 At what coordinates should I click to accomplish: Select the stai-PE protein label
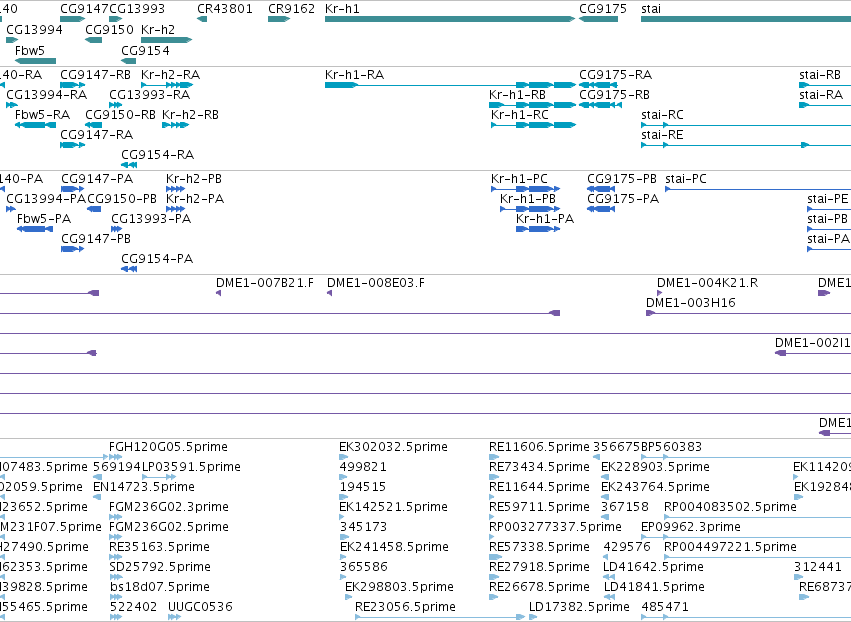click(x=828, y=199)
